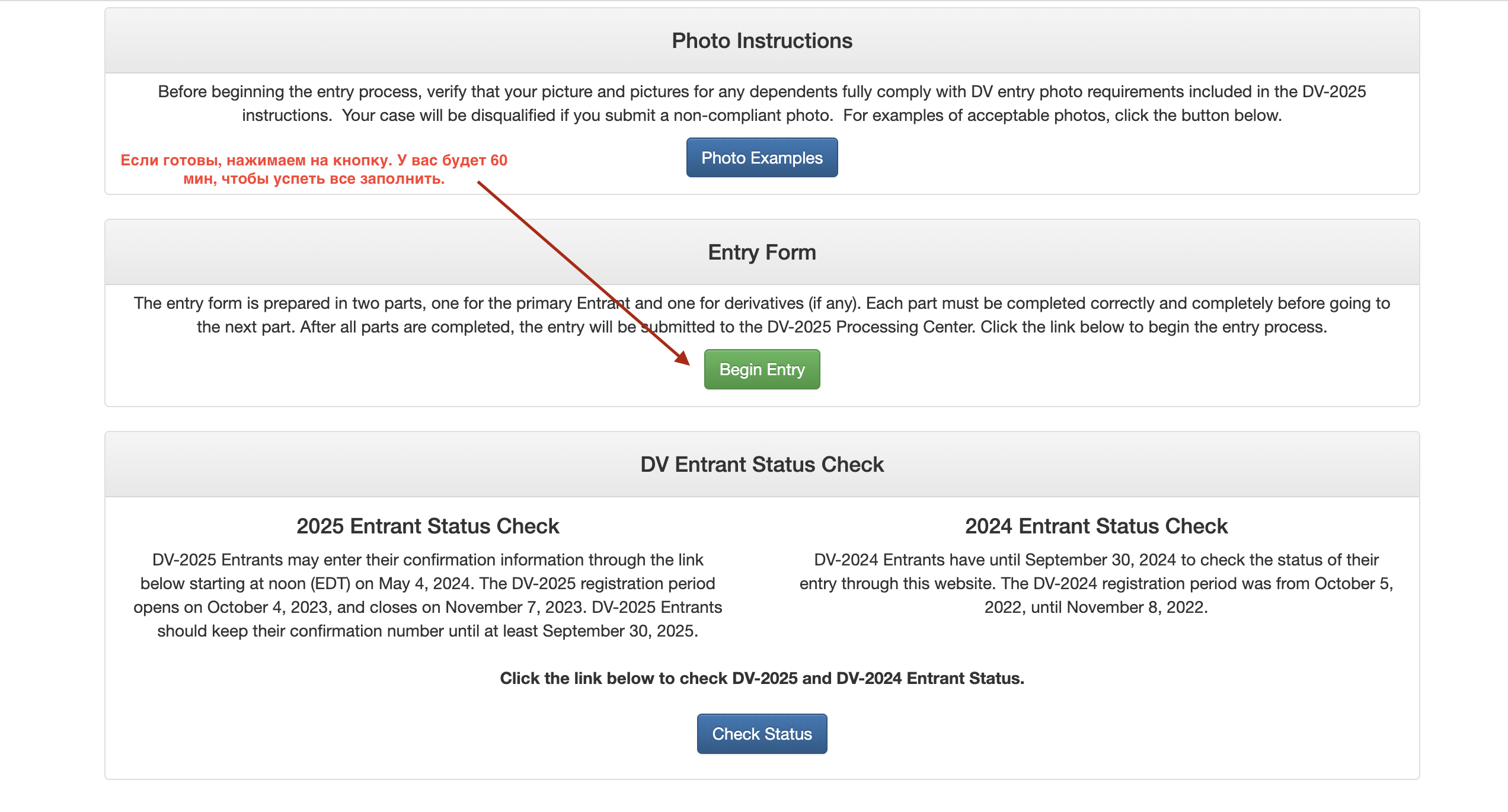Click the 2025 Entrant Status Check subheading
Image resolution: width=1508 pixels, height=812 pixels.
pyautogui.click(x=427, y=526)
